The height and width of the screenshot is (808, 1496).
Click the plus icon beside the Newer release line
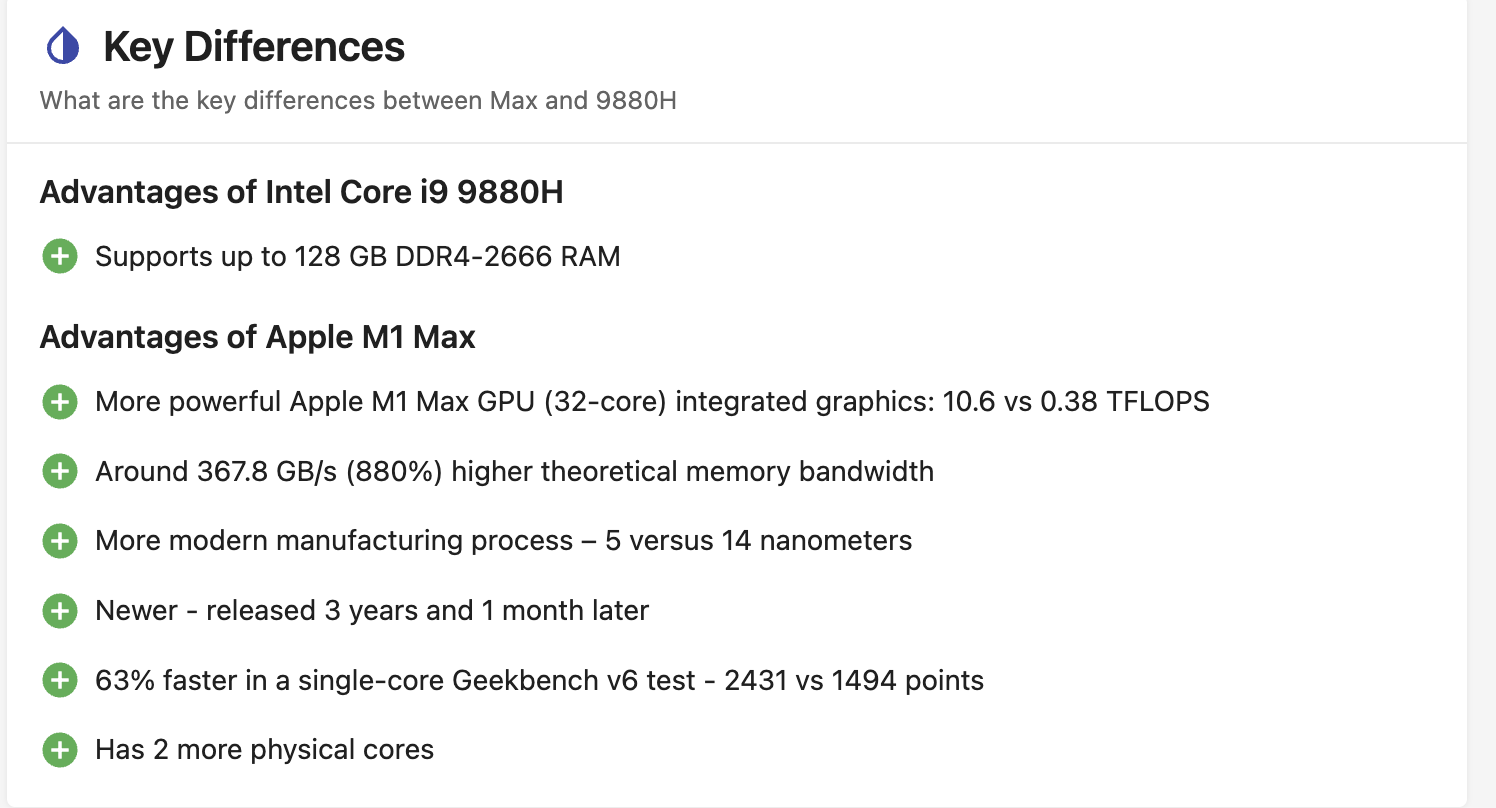pyautogui.click(x=60, y=611)
